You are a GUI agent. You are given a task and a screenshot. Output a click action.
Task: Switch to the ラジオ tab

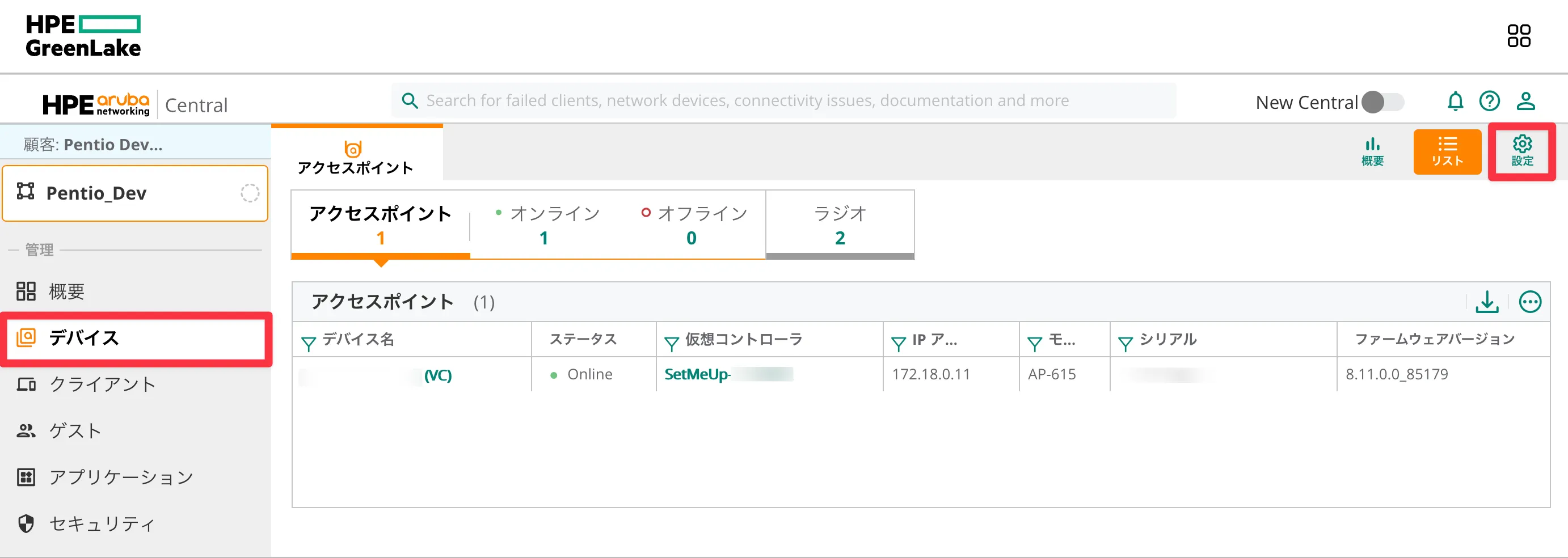[840, 225]
